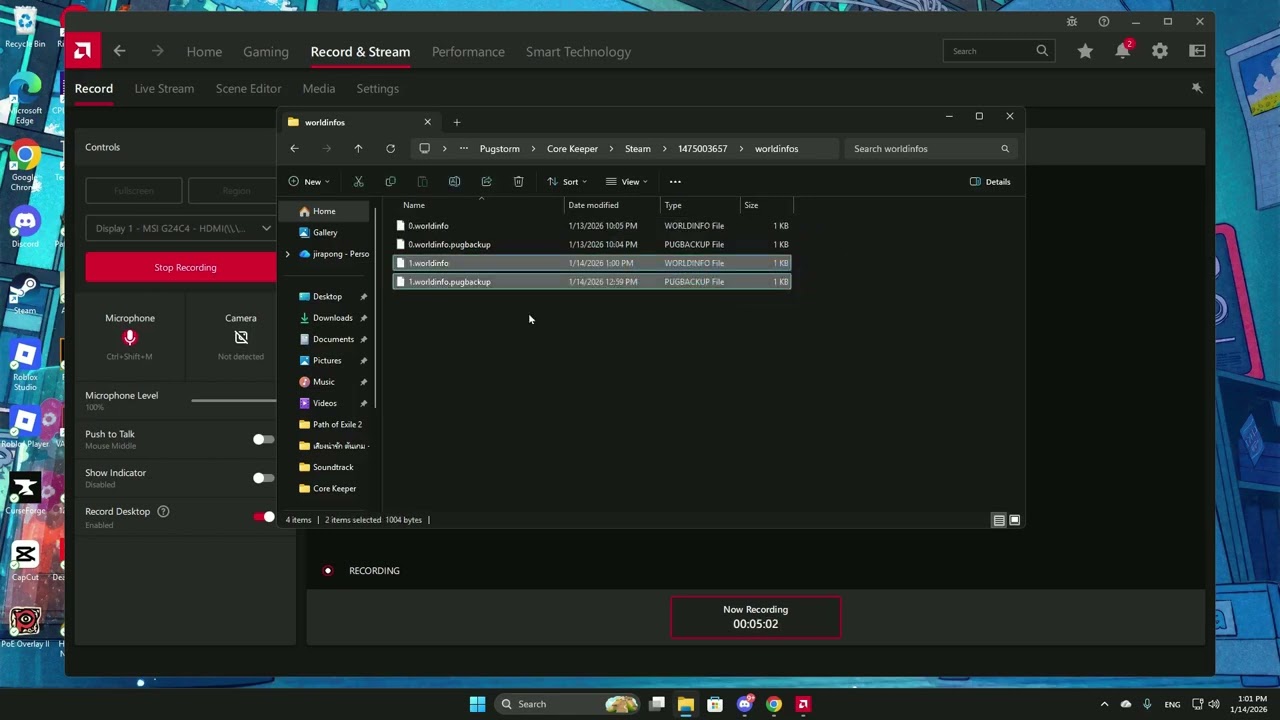Click the Cut icon in File Explorer toolbar
Viewport: 1280px width, 720px height.
(358, 182)
